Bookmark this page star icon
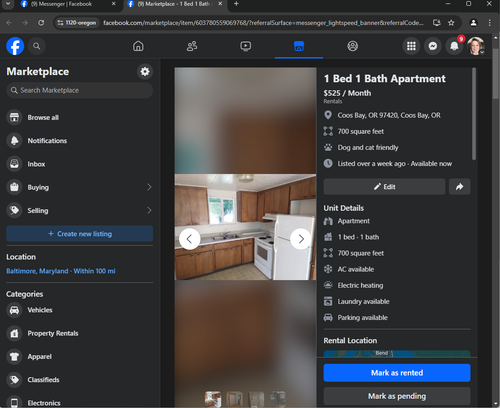This screenshot has width=500, height=408. [x=451, y=23]
